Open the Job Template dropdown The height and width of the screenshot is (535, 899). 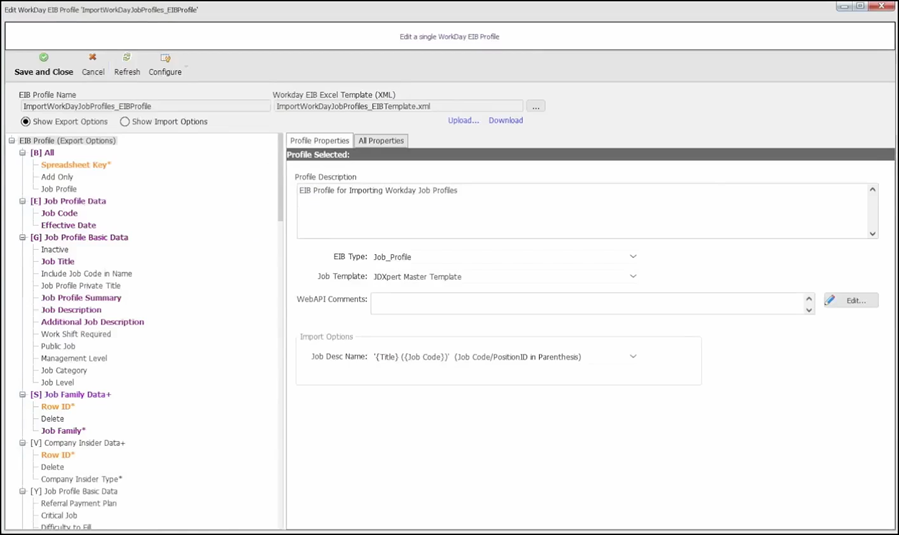pos(633,277)
